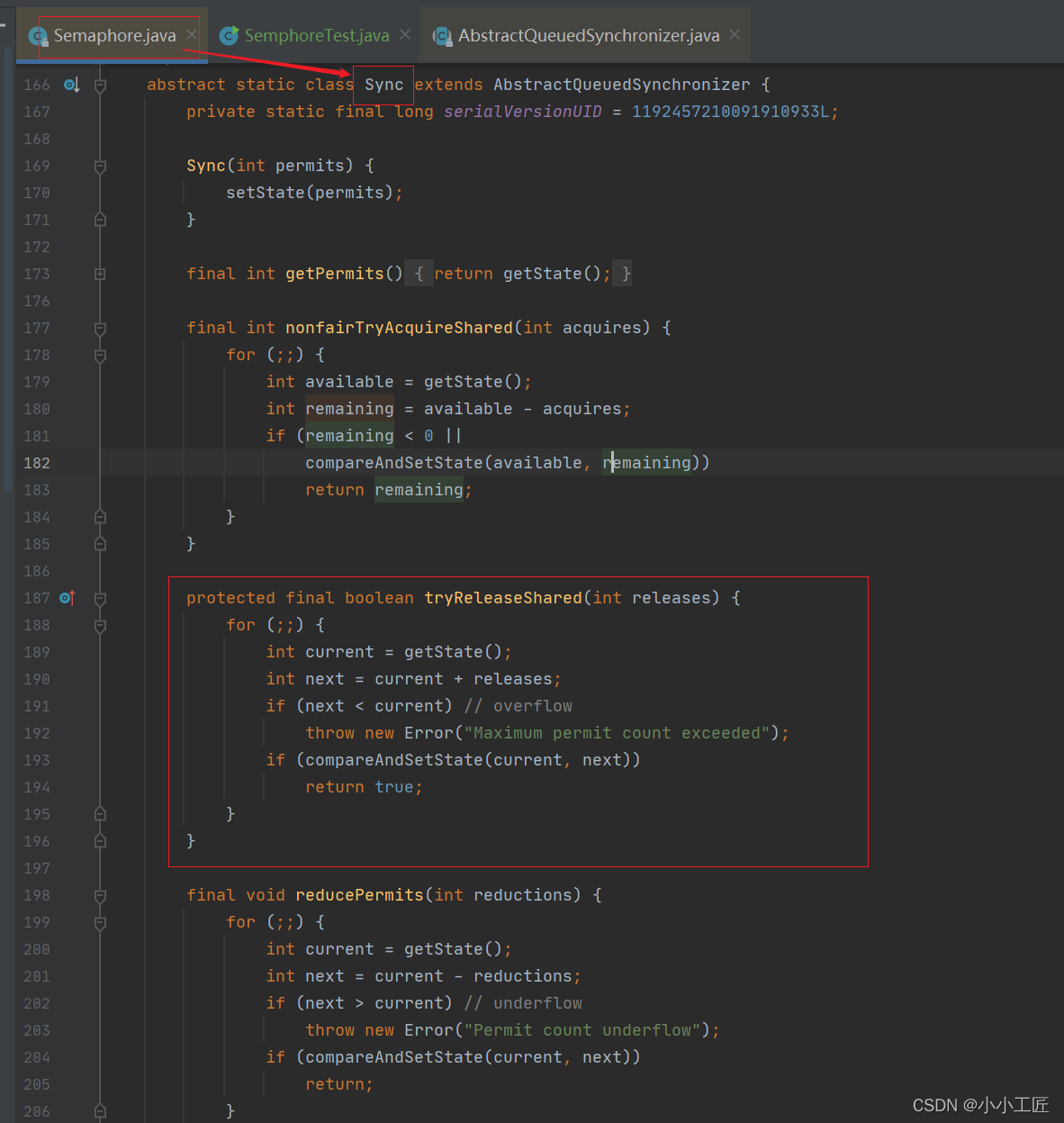This screenshot has width=1064, height=1123.
Task: Click the AbstractQueuedSynchronizer.java file icon
Action: (442, 36)
